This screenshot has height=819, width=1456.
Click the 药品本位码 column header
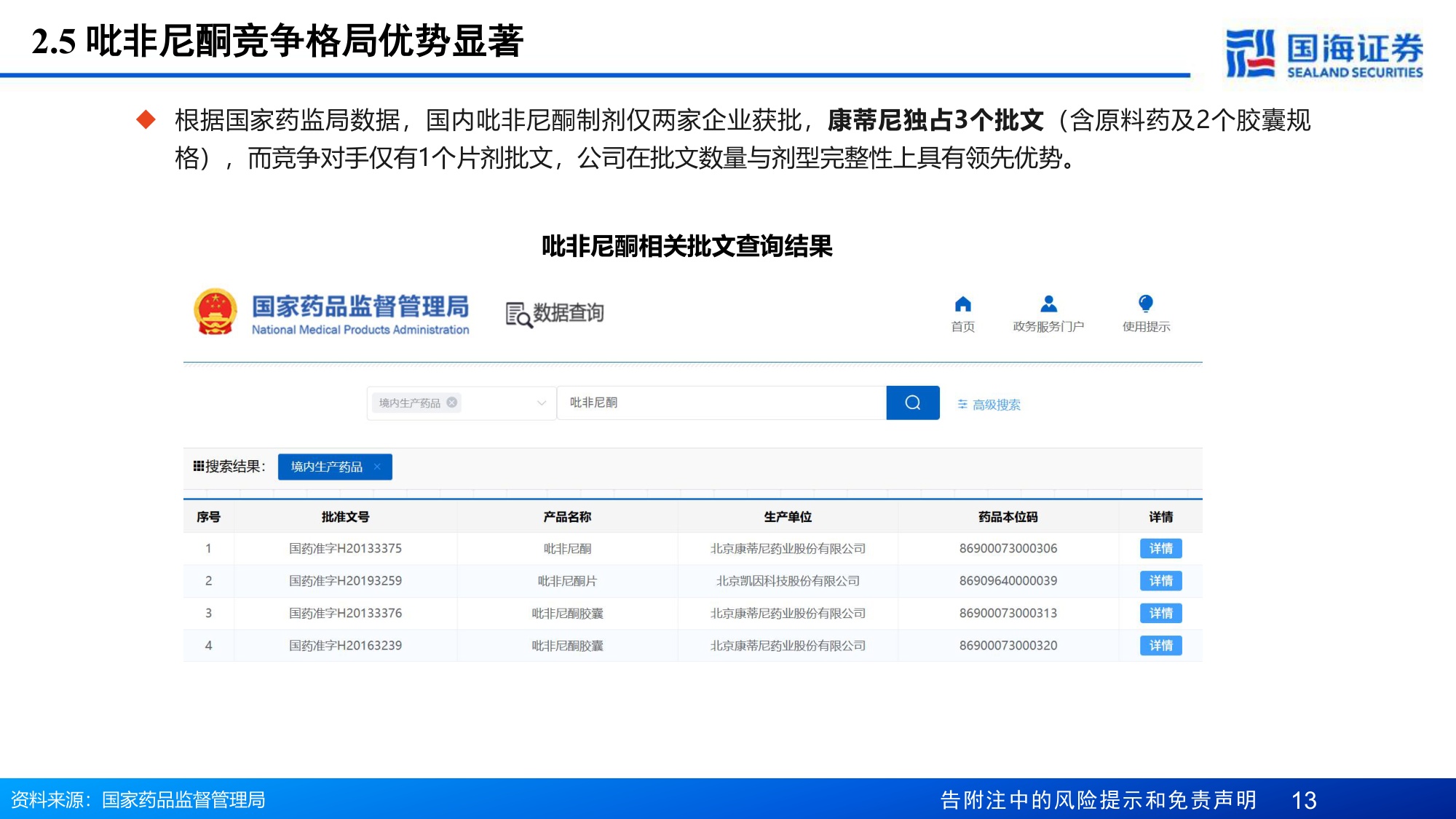[x=1008, y=517]
